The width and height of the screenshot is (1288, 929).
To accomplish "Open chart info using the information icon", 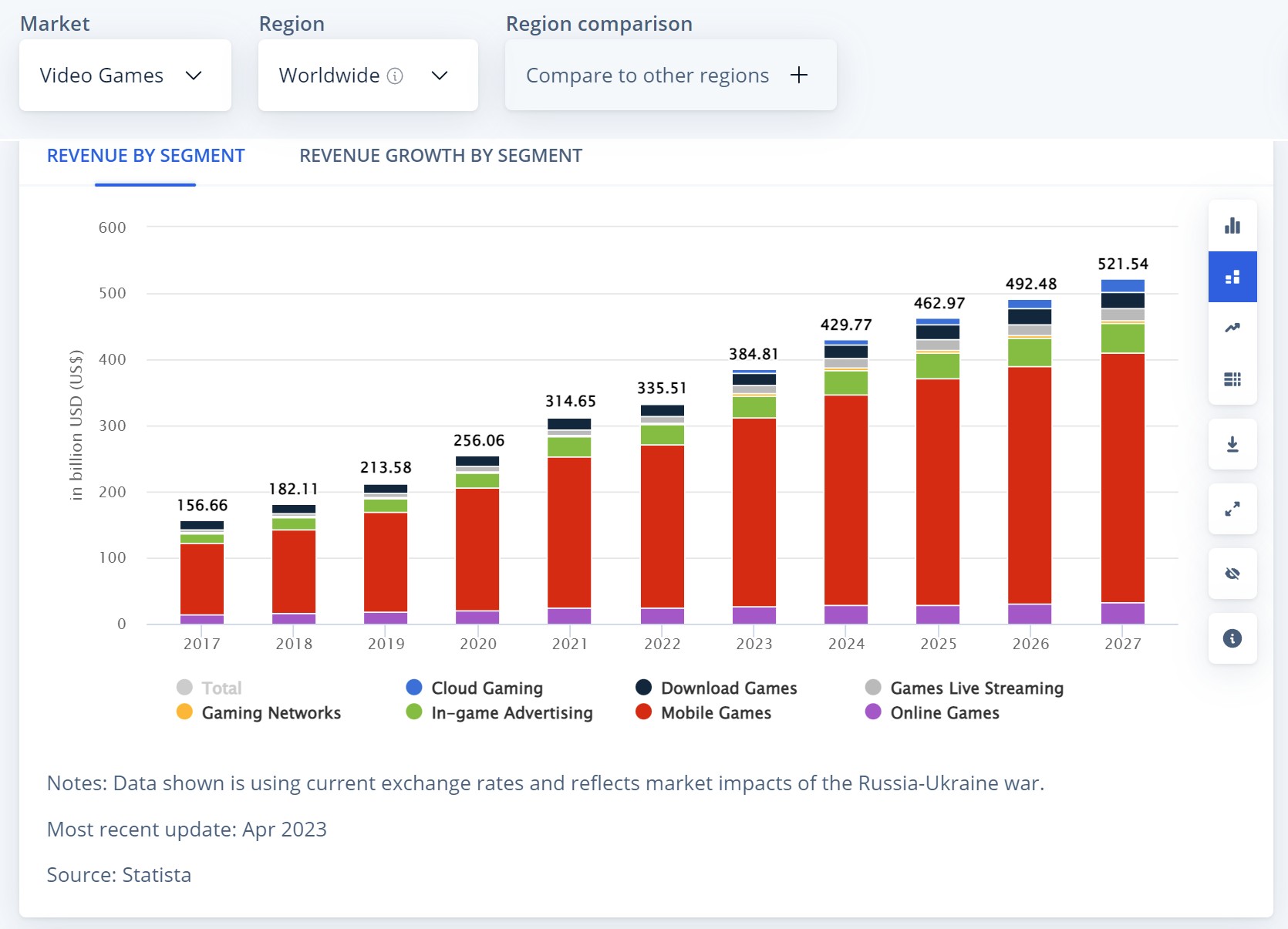I will point(1232,638).
